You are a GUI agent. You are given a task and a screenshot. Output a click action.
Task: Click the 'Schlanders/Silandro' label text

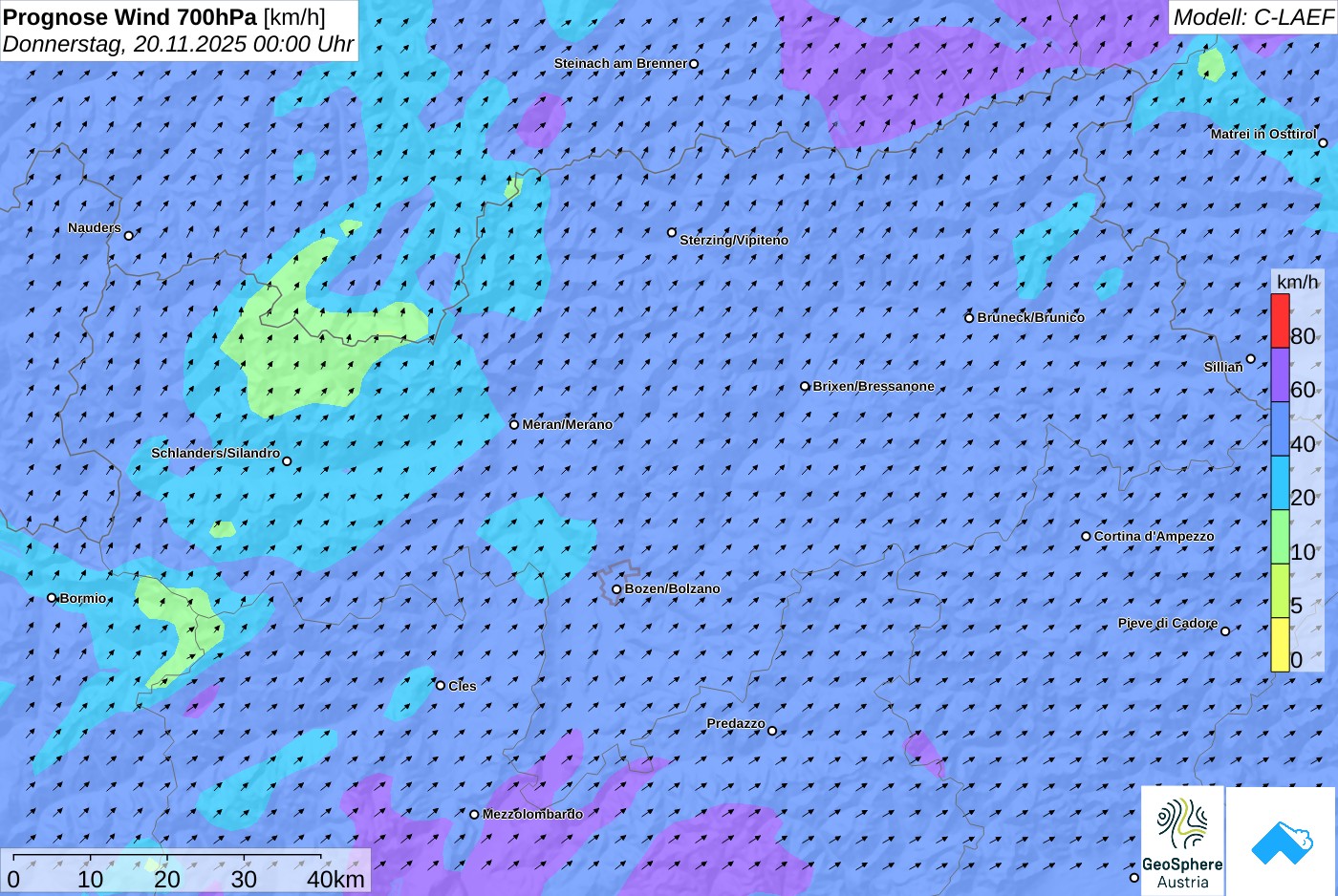tap(216, 453)
